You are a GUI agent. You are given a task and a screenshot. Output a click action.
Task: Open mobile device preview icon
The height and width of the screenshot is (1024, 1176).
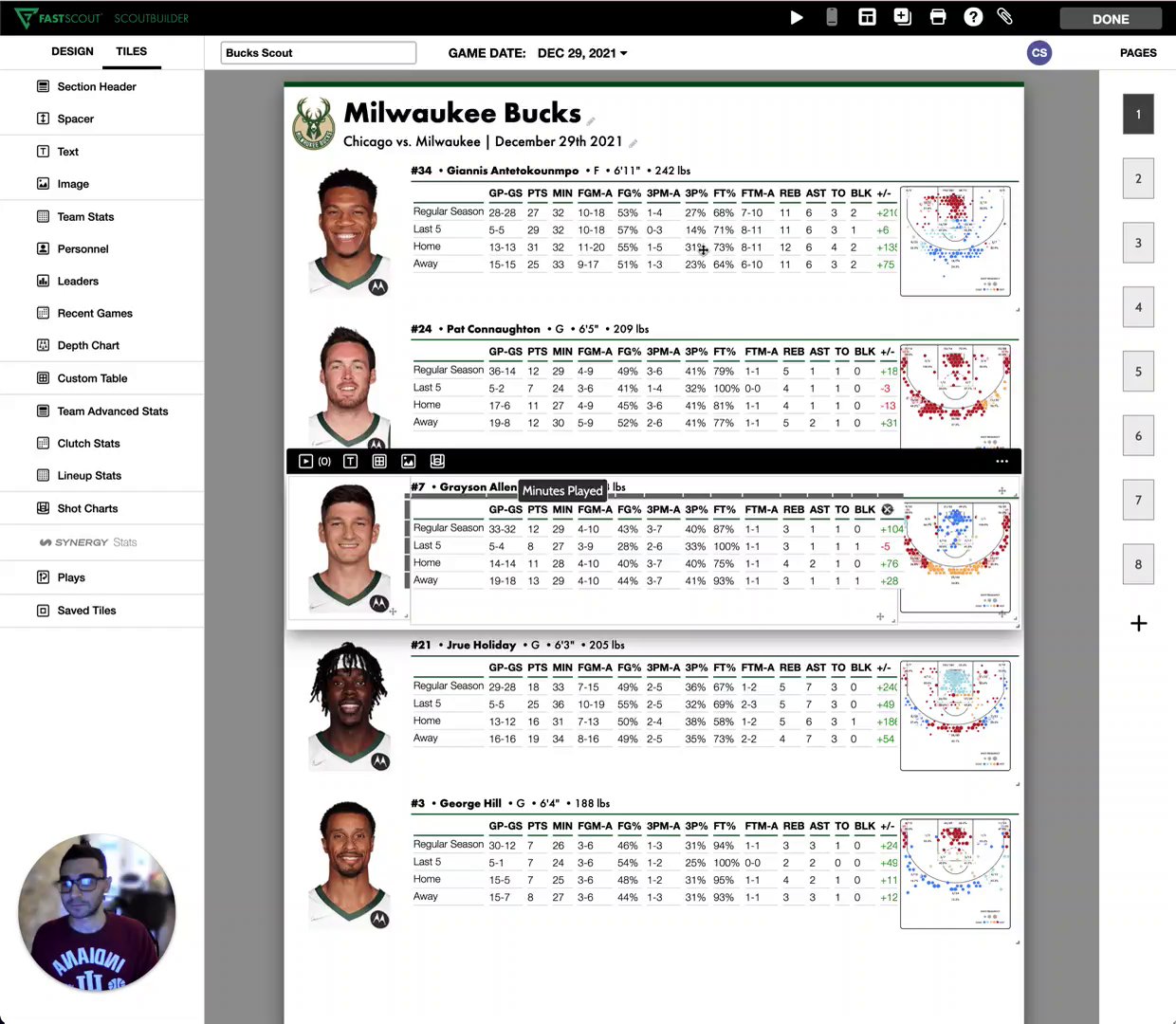[x=832, y=17]
